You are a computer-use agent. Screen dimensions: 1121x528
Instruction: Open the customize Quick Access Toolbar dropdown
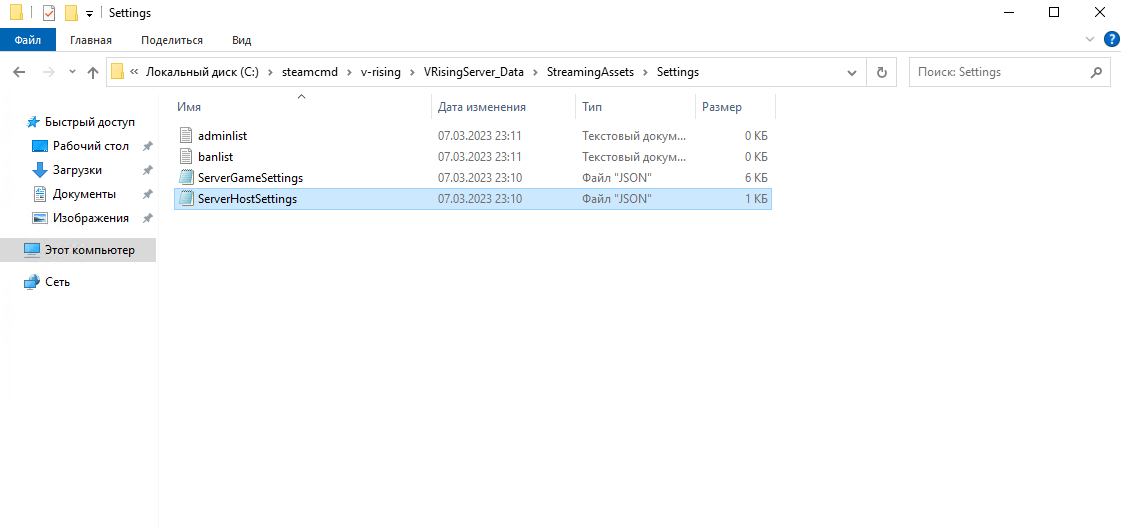(89, 14)
